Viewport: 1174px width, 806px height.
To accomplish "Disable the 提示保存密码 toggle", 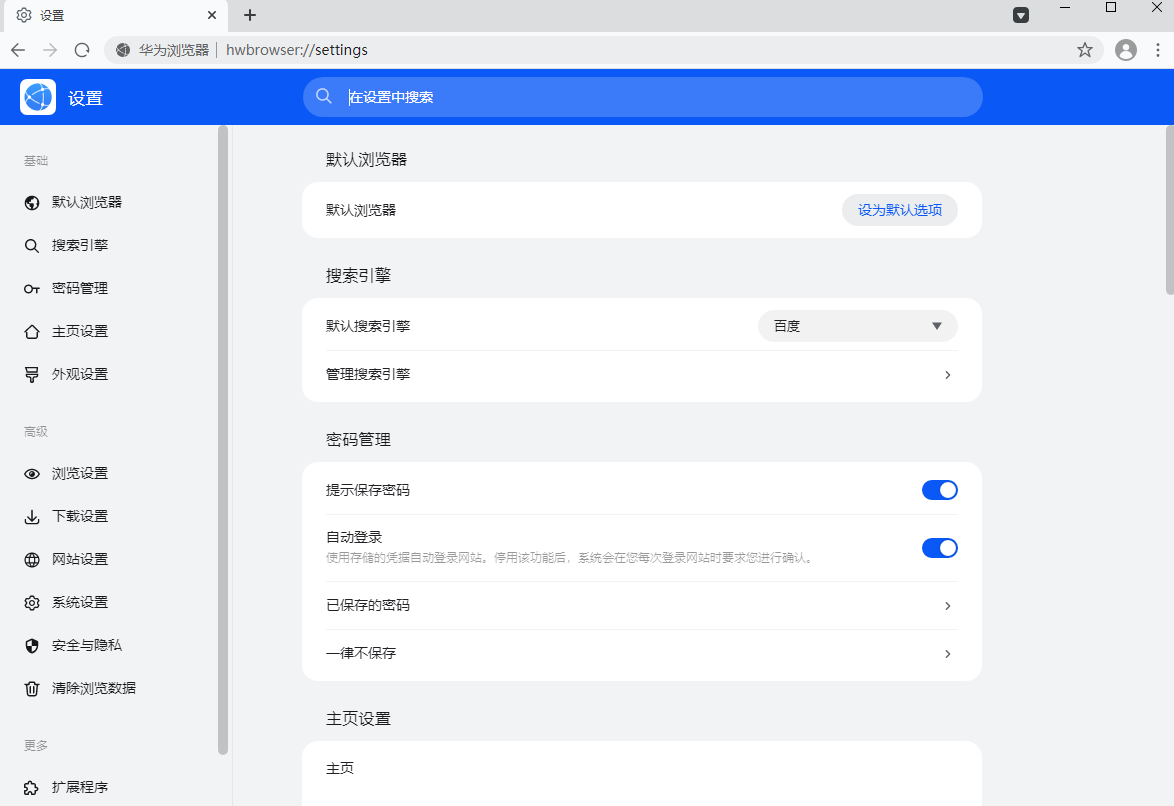I will pyautogui.click(x=939, y=490).
